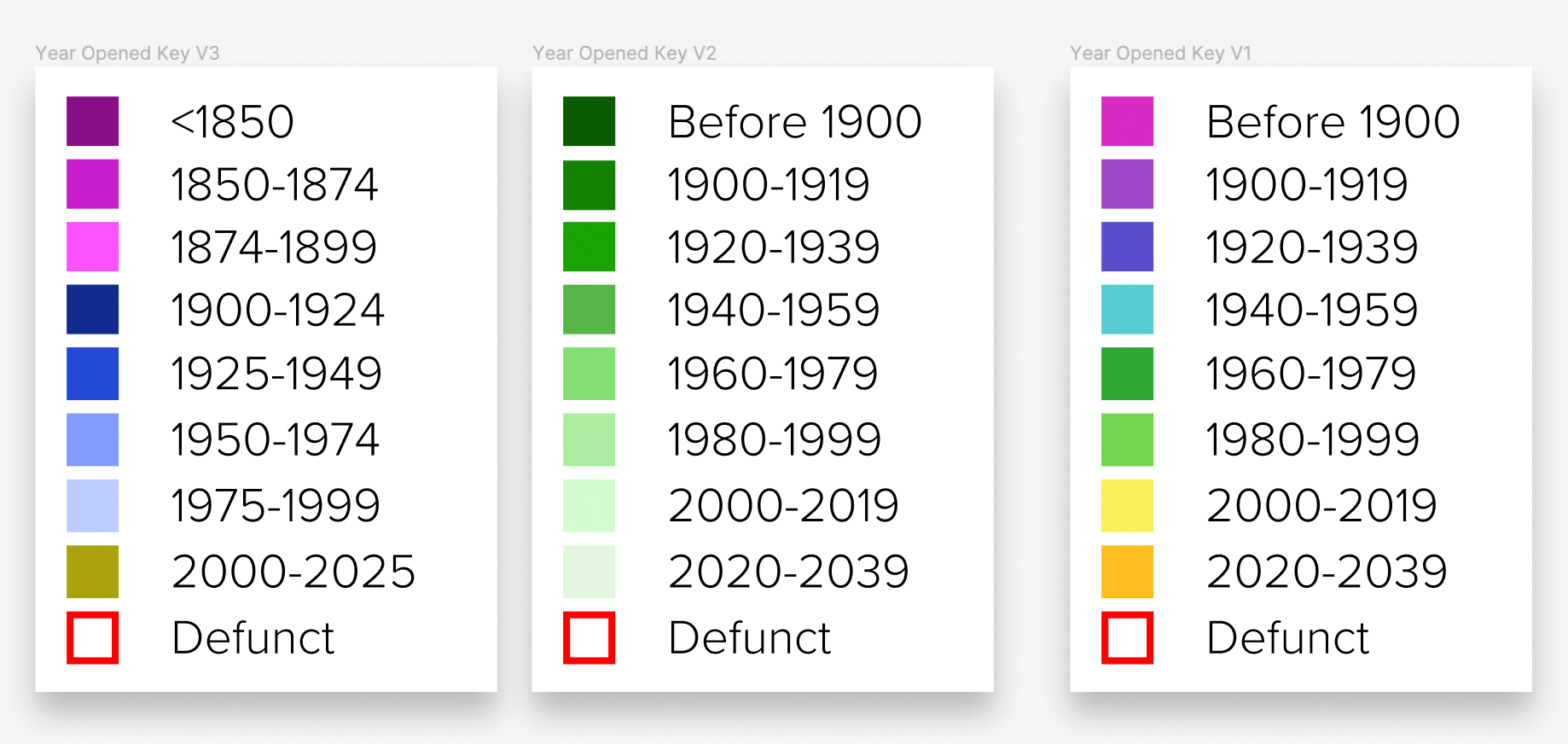Screen dimensions: 1568x744
Task: Select the 1975-1999 text in V3 key
Action: click(276, 506)
